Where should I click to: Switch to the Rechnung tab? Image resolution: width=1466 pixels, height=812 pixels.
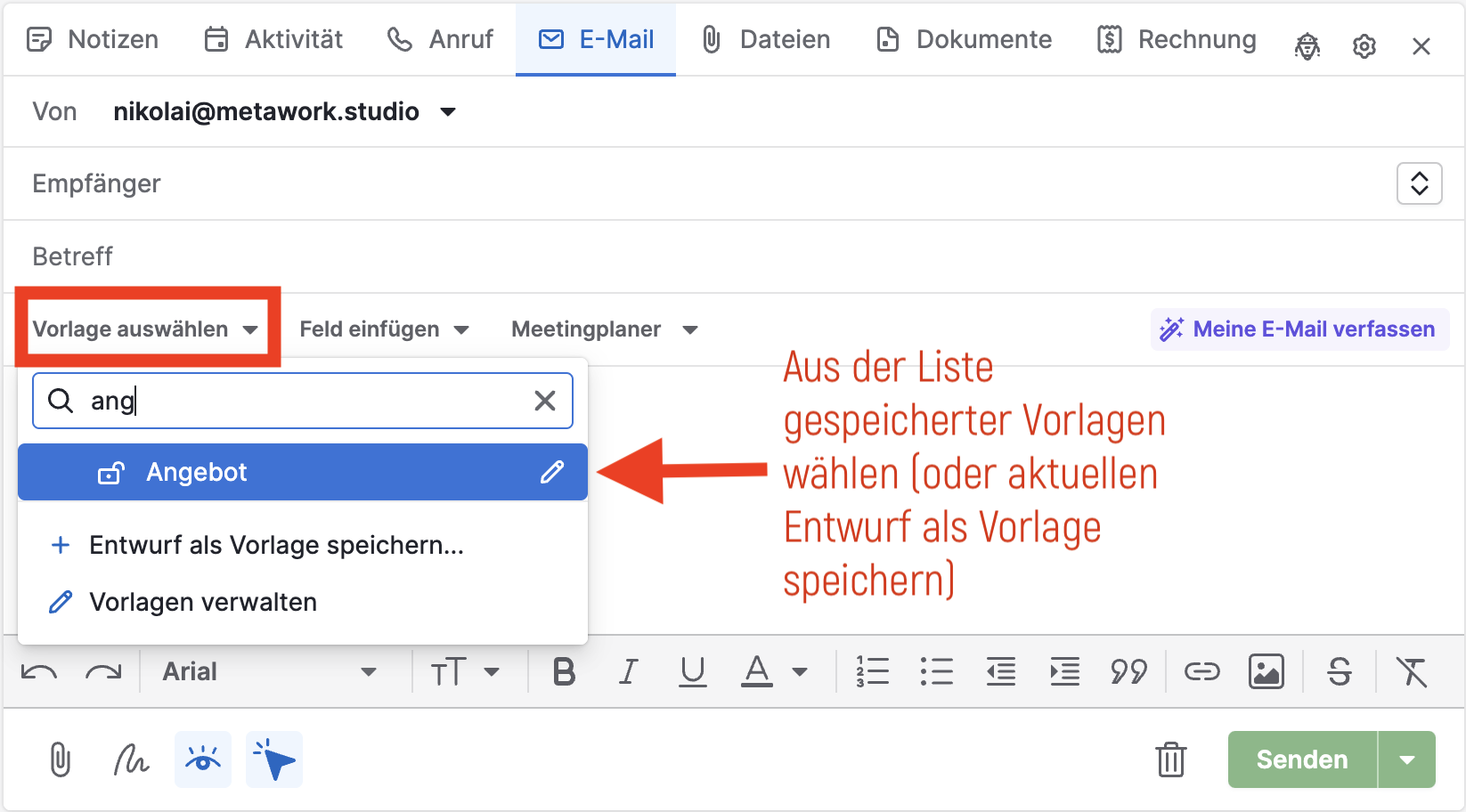point(1177,39)
